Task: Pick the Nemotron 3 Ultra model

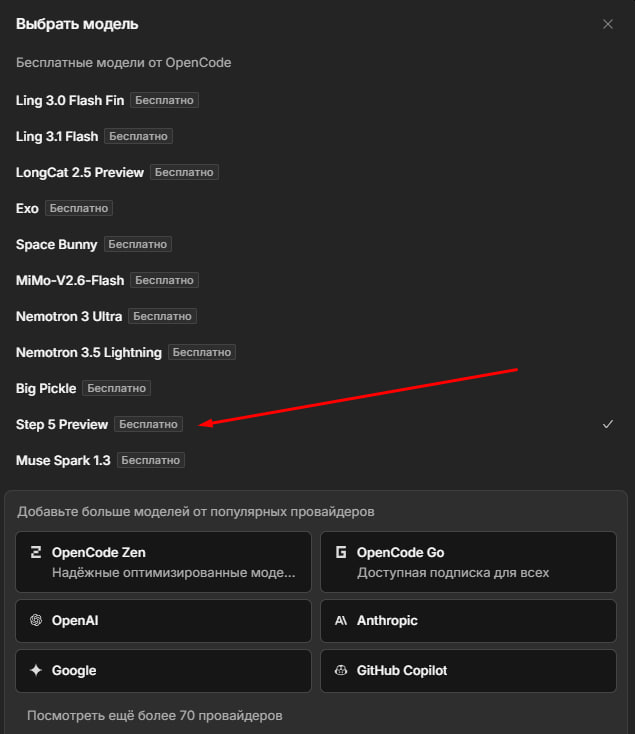Action: pyautogui.click(x=314, y=316)
